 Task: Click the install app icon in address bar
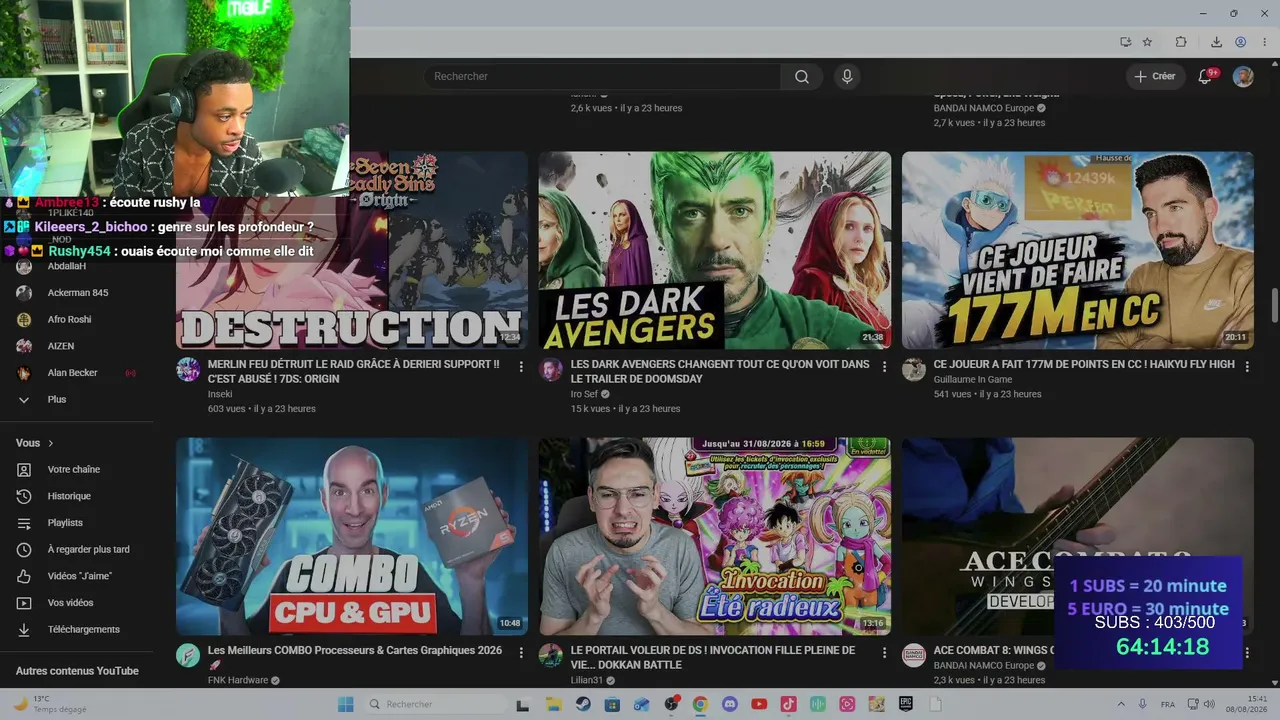coord(1126,42)
